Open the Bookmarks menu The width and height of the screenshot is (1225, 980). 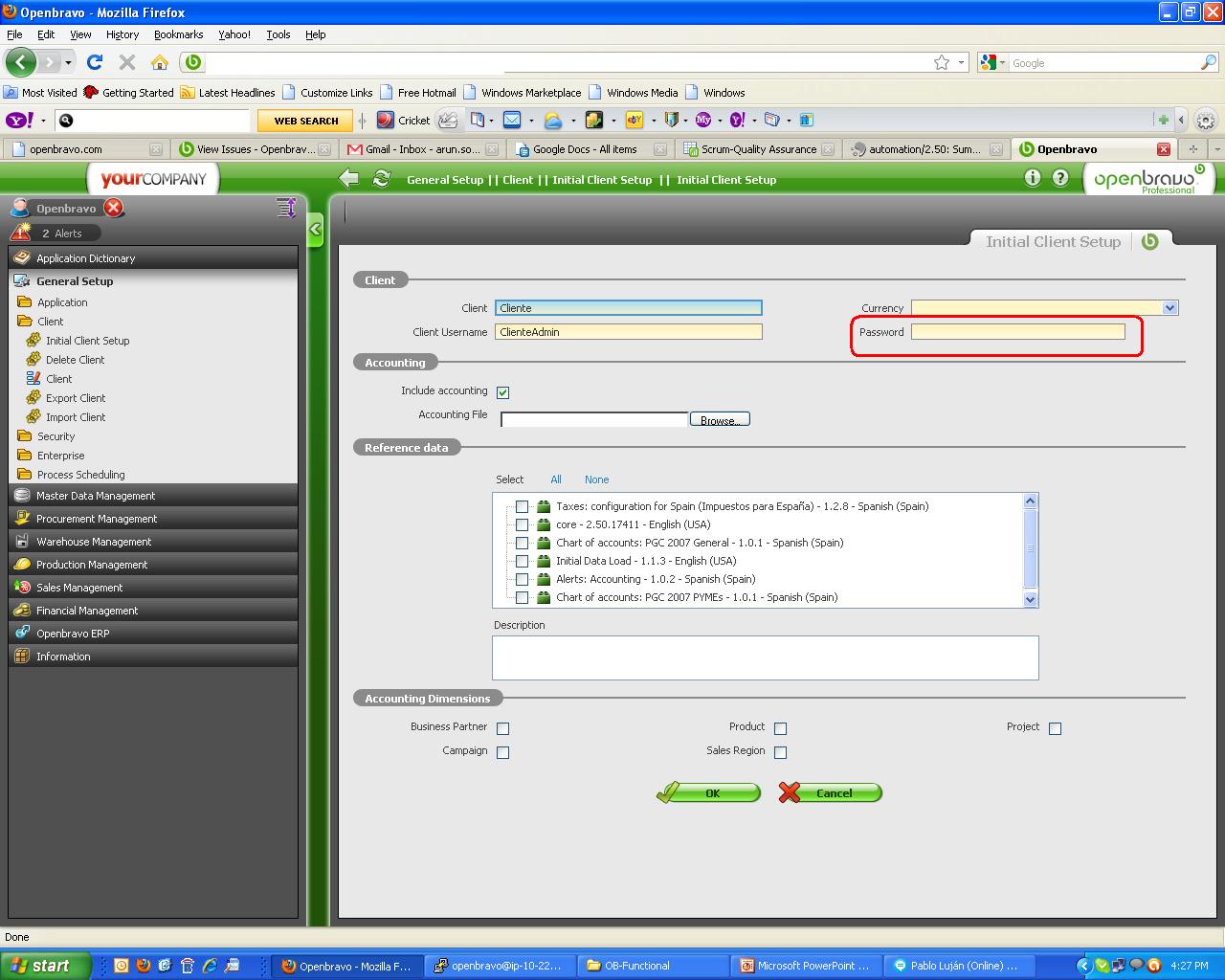click(x=178, y=34)
